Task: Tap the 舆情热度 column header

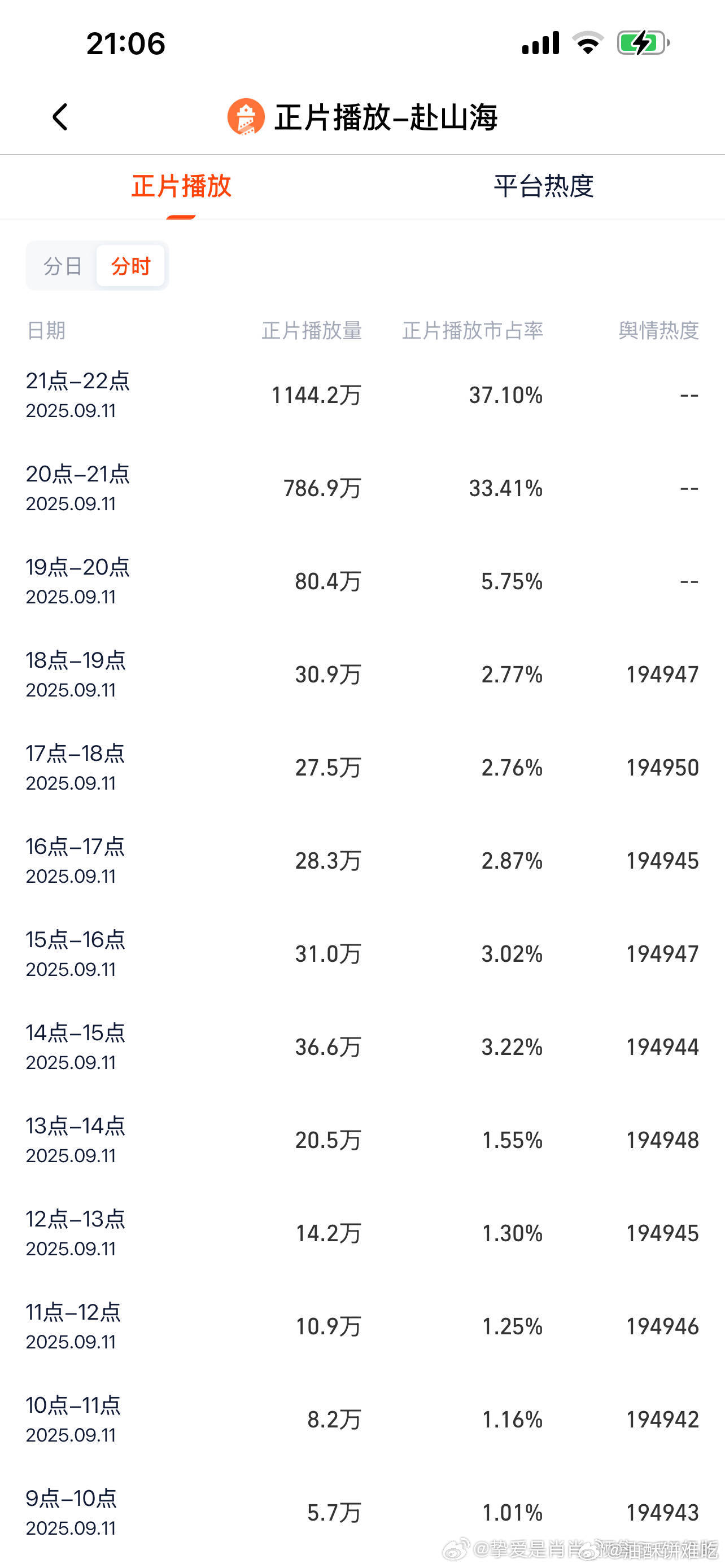Action: click(x=658, y=331)
